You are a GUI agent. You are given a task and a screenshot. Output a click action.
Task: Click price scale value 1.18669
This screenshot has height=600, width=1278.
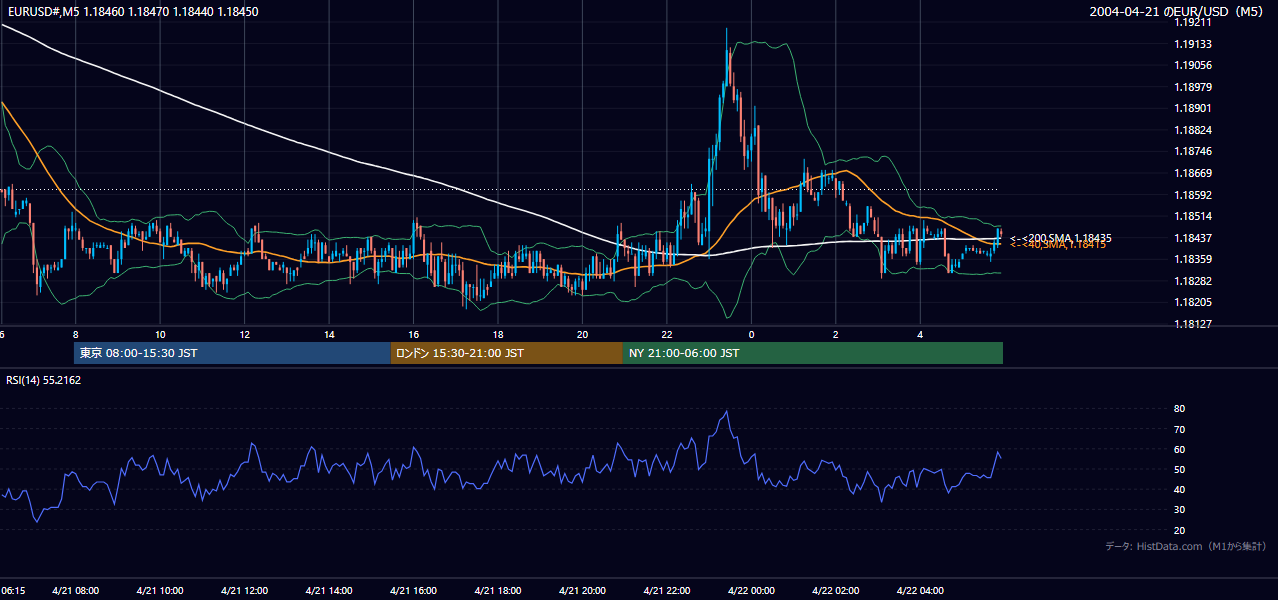point(1193,173)
